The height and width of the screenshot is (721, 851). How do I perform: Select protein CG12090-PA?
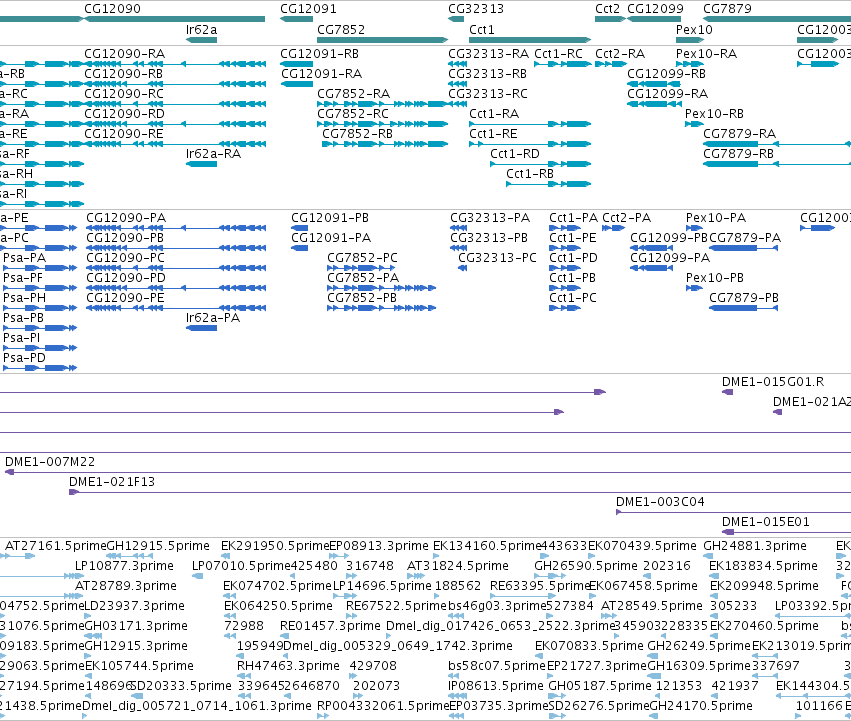click(176, 228)
